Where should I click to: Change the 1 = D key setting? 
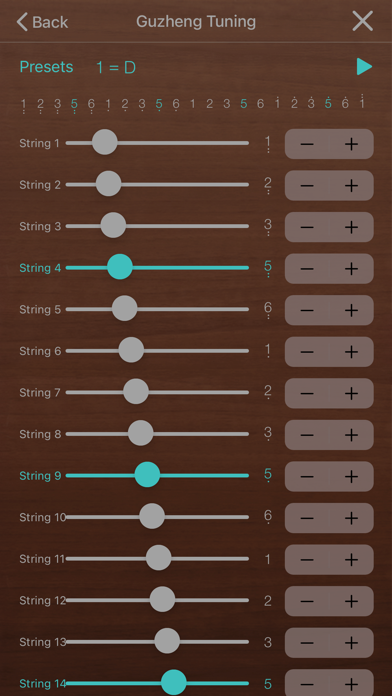tap(116, 67)
